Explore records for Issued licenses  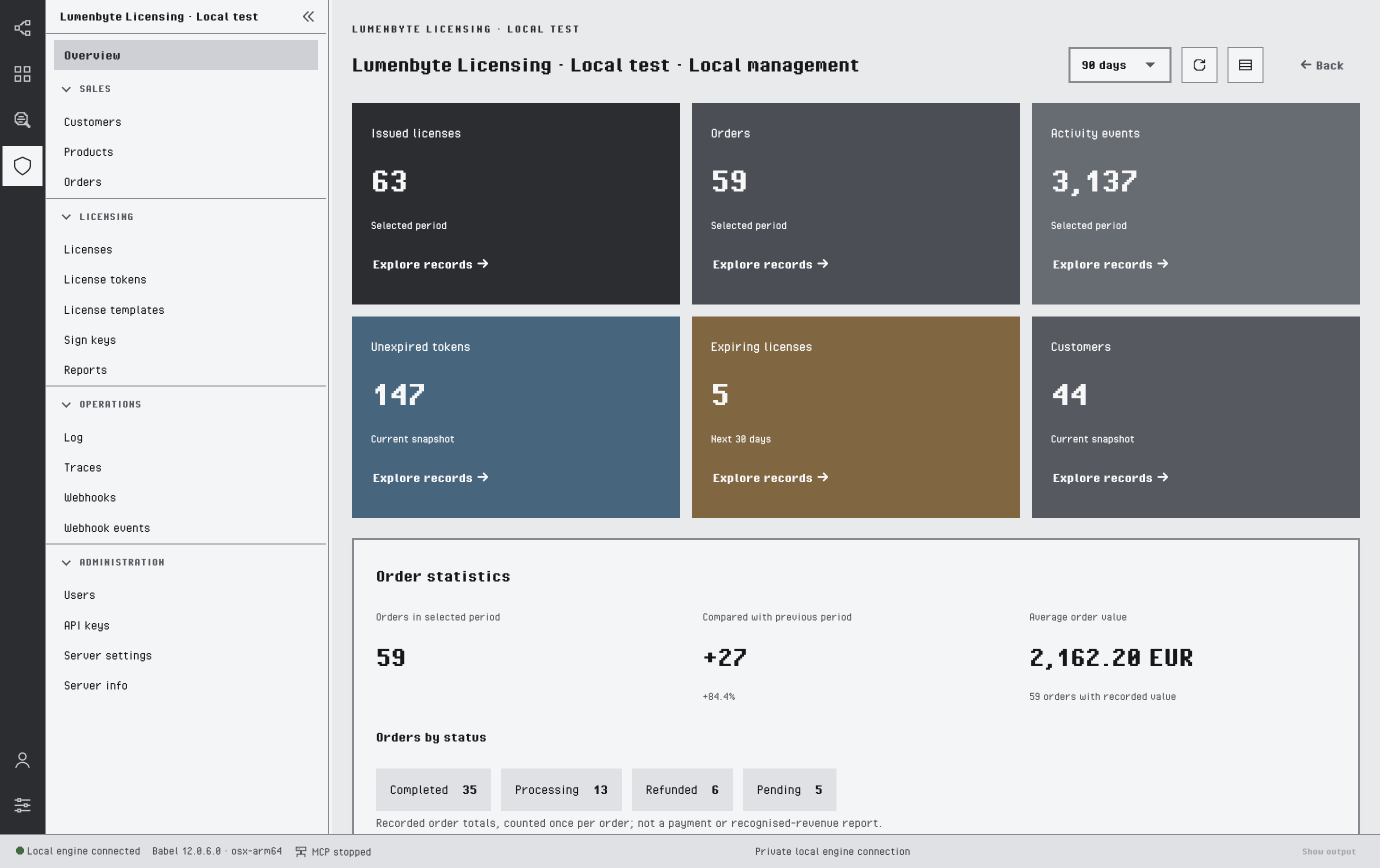point(430,264)
